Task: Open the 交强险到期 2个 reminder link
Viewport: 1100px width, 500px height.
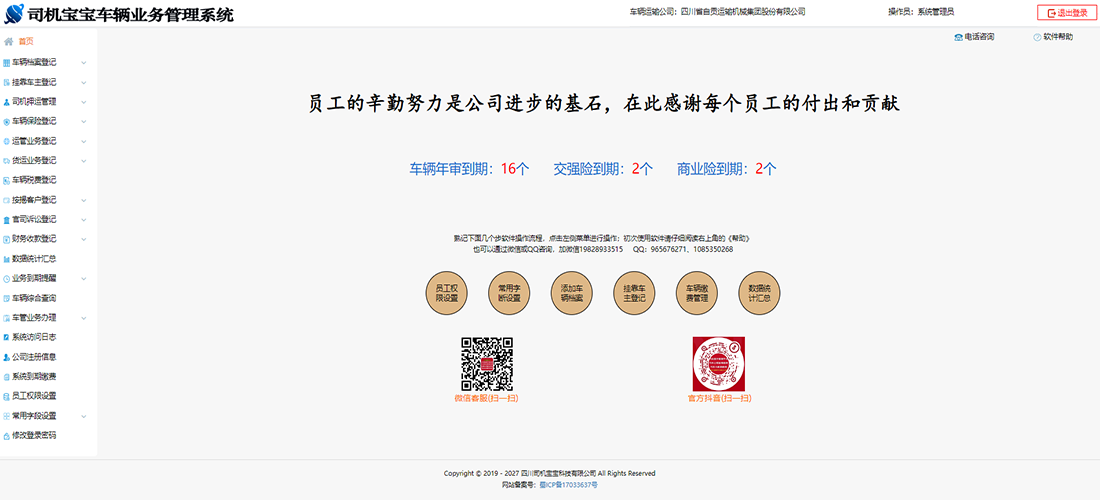Action: coord(603,169)
